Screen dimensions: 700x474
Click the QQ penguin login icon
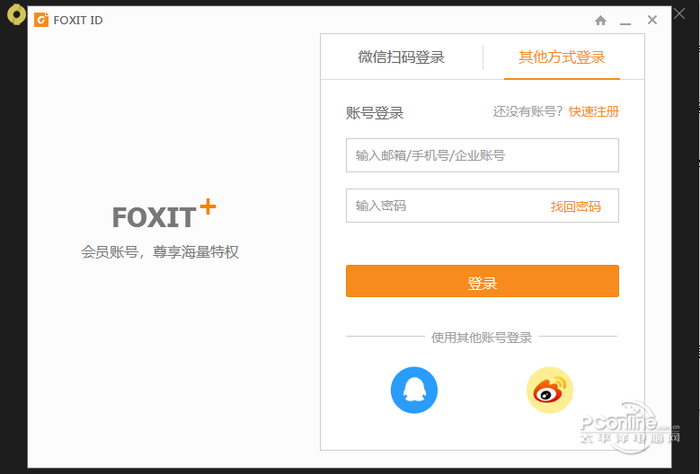tap(414, 390)
